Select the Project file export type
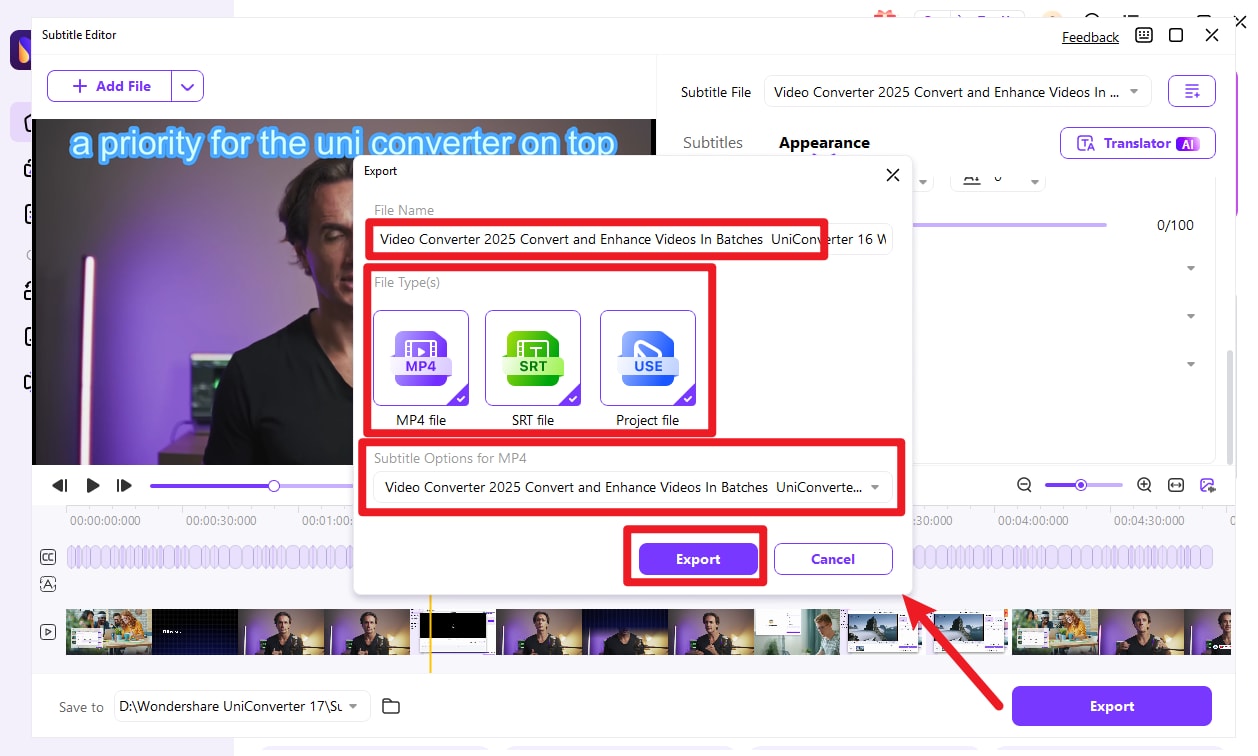 646,358
